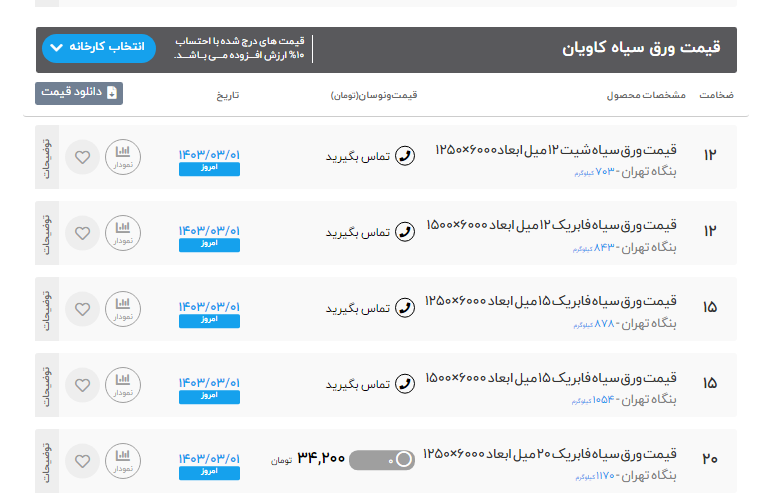This screenshot has height=498, width=762.
Task: Click the phone icon in the first 12mm row
Action: [405, 156]
